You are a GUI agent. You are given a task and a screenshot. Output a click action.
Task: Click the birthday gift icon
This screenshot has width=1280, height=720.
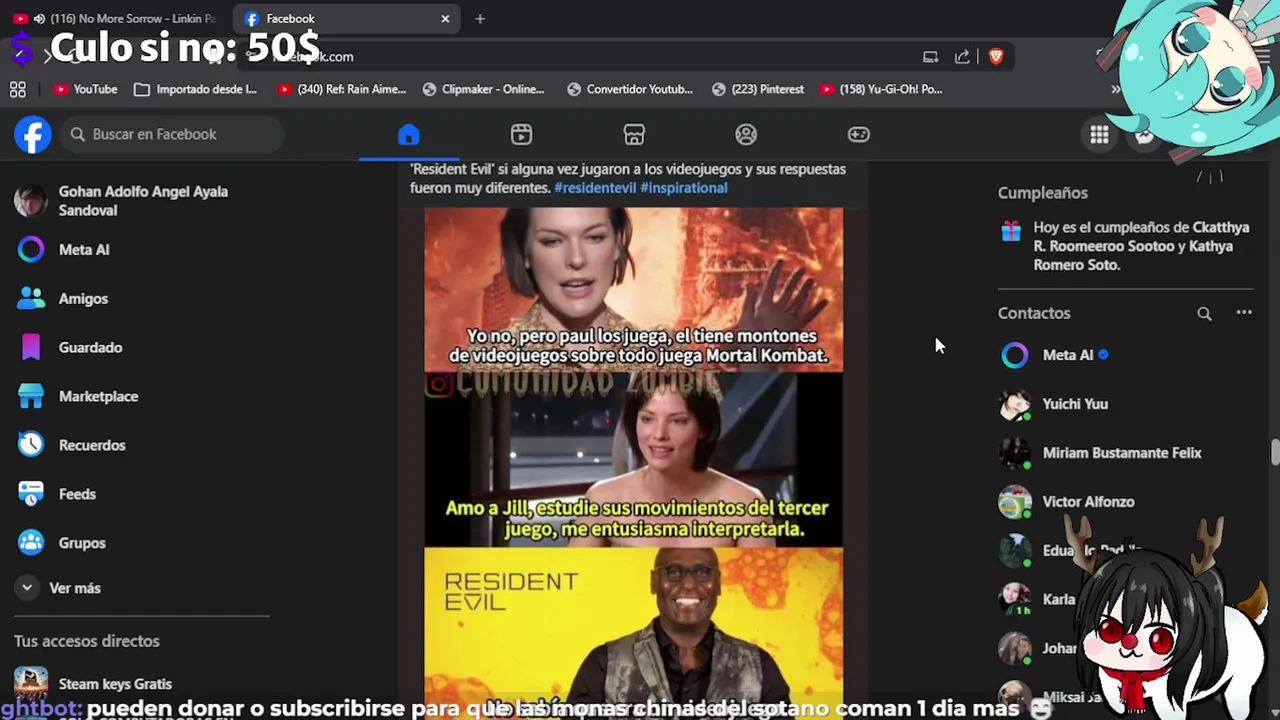(x=1011, y=231)
